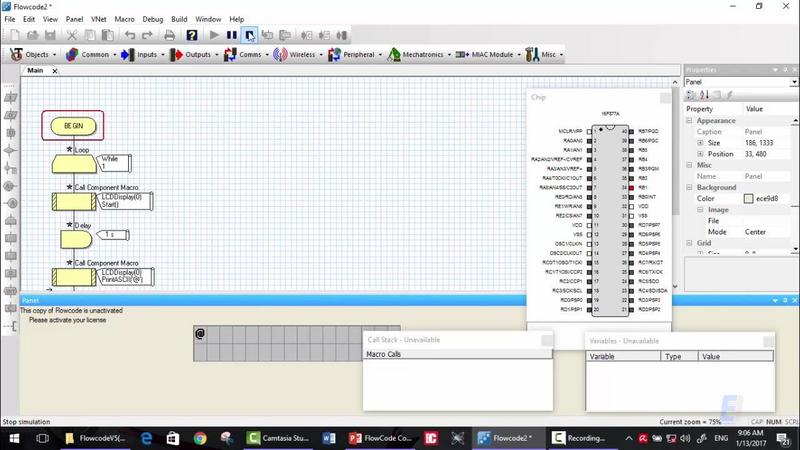
Task: Click the Step Over icon
Action: (285, 35)
